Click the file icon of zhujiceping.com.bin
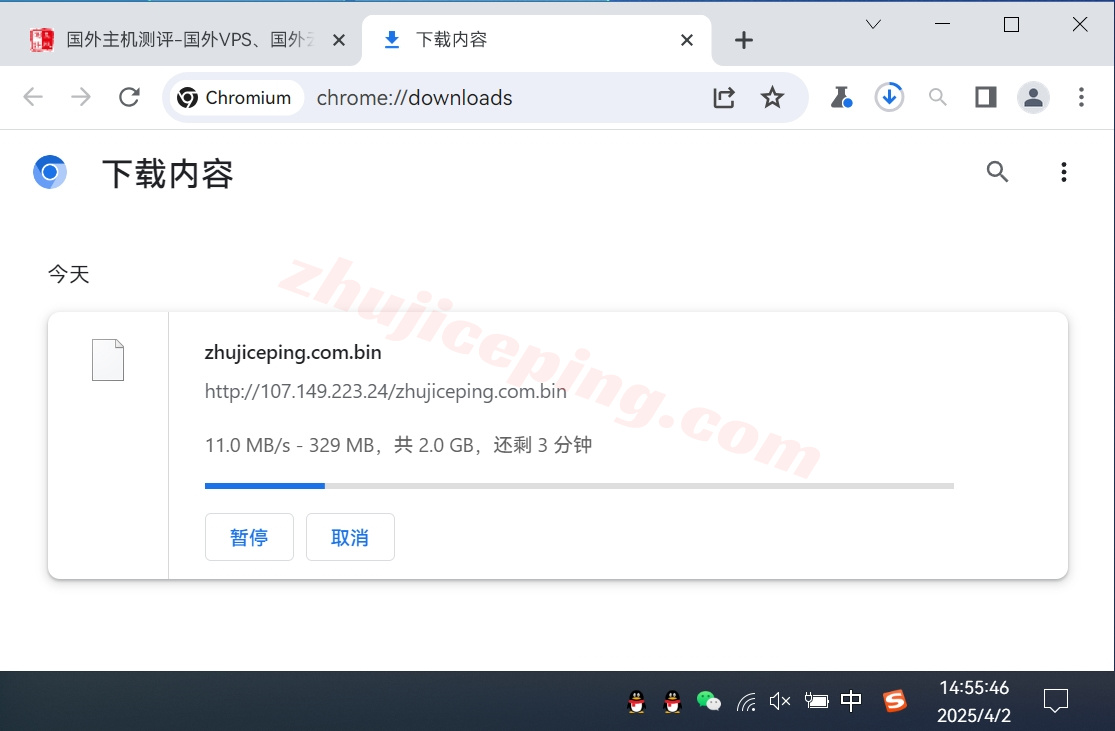 [x=108, y=360]
